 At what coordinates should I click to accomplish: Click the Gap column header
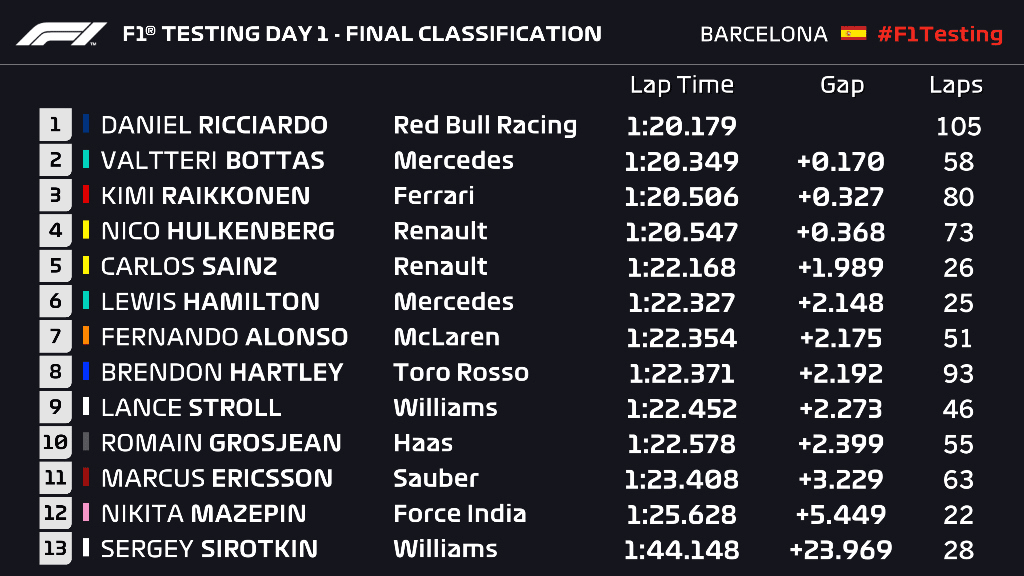click(x=841, y=85)
